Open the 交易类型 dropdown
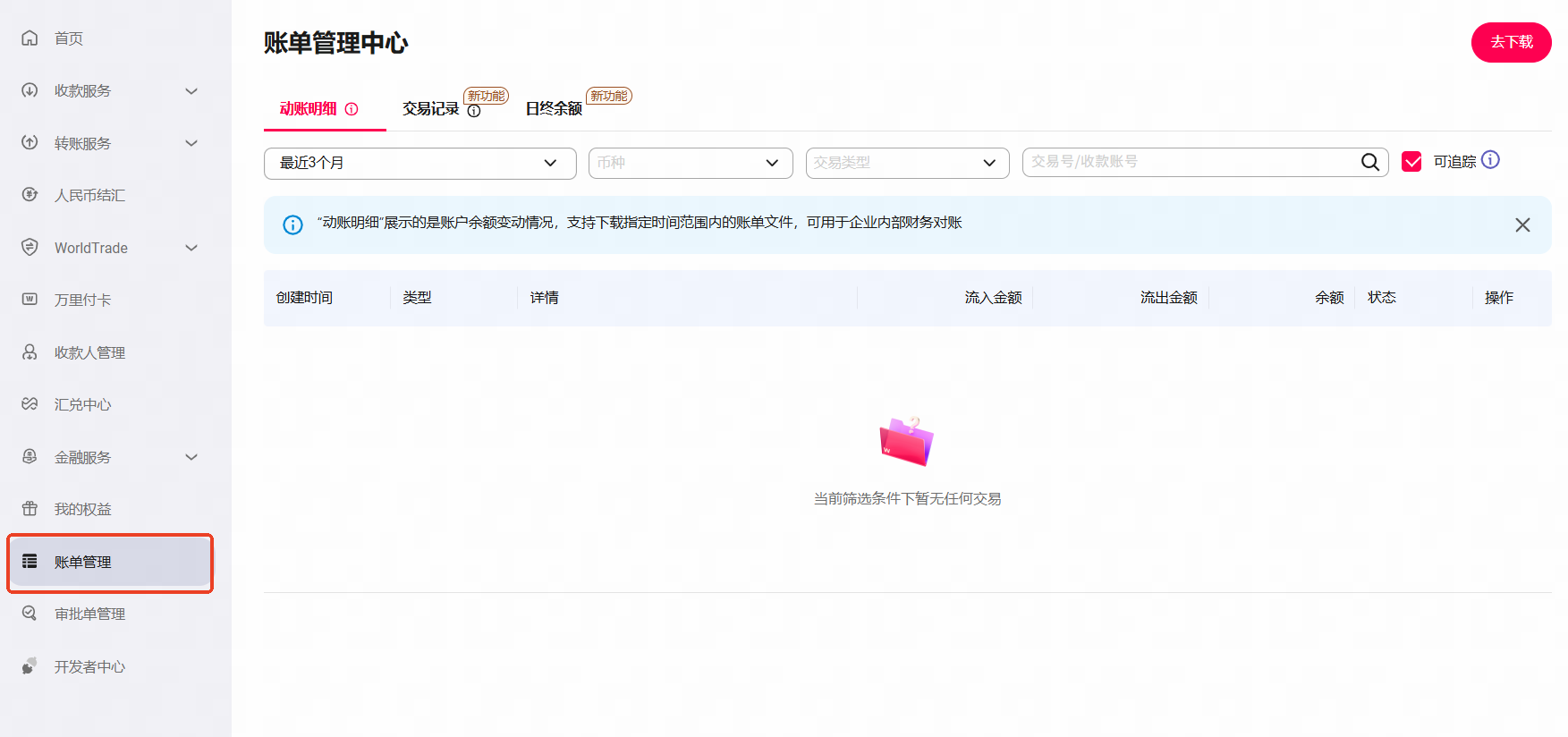Screen dimensions: 1568x737 (x=907, y=163)
